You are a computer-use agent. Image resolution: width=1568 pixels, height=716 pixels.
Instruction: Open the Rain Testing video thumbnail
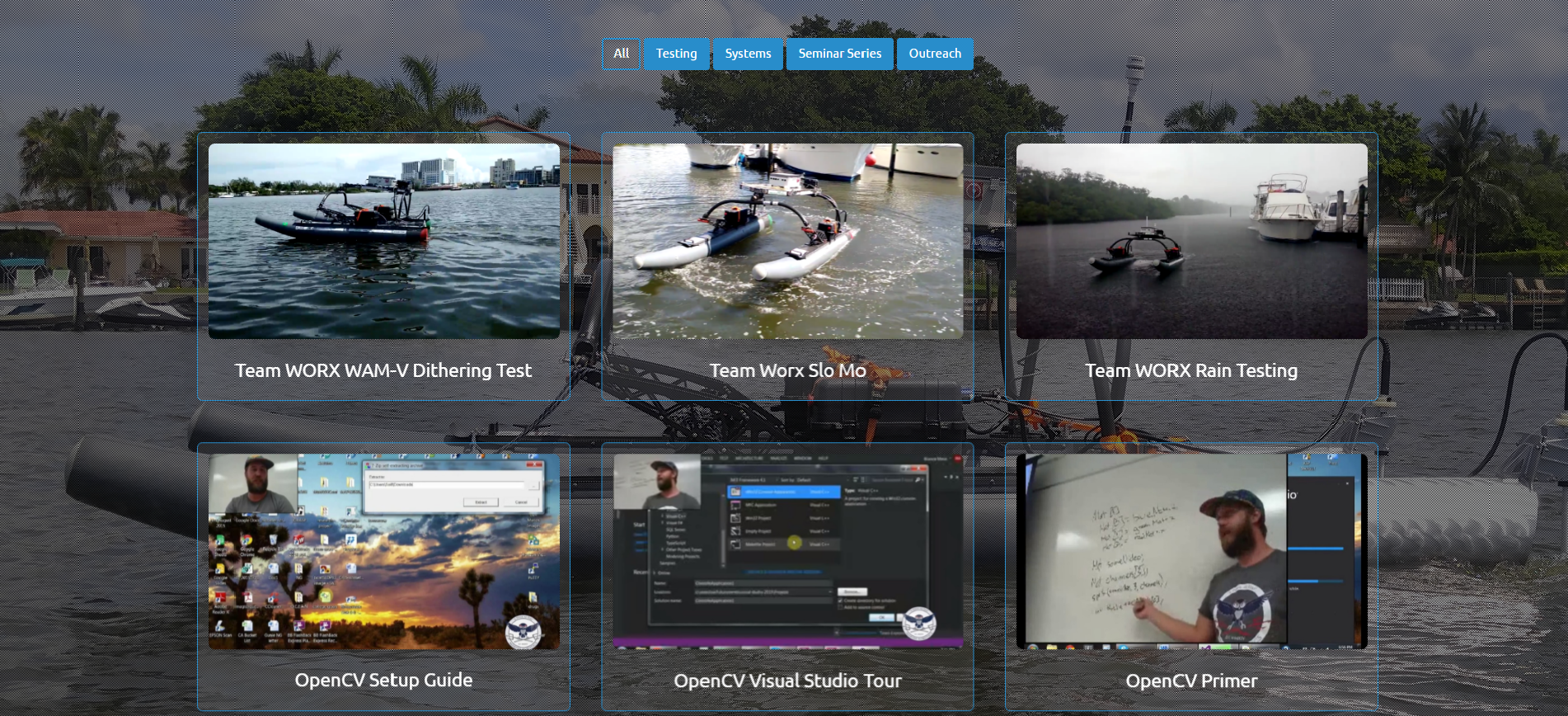pyautogui.click(x=1191, y=241)
